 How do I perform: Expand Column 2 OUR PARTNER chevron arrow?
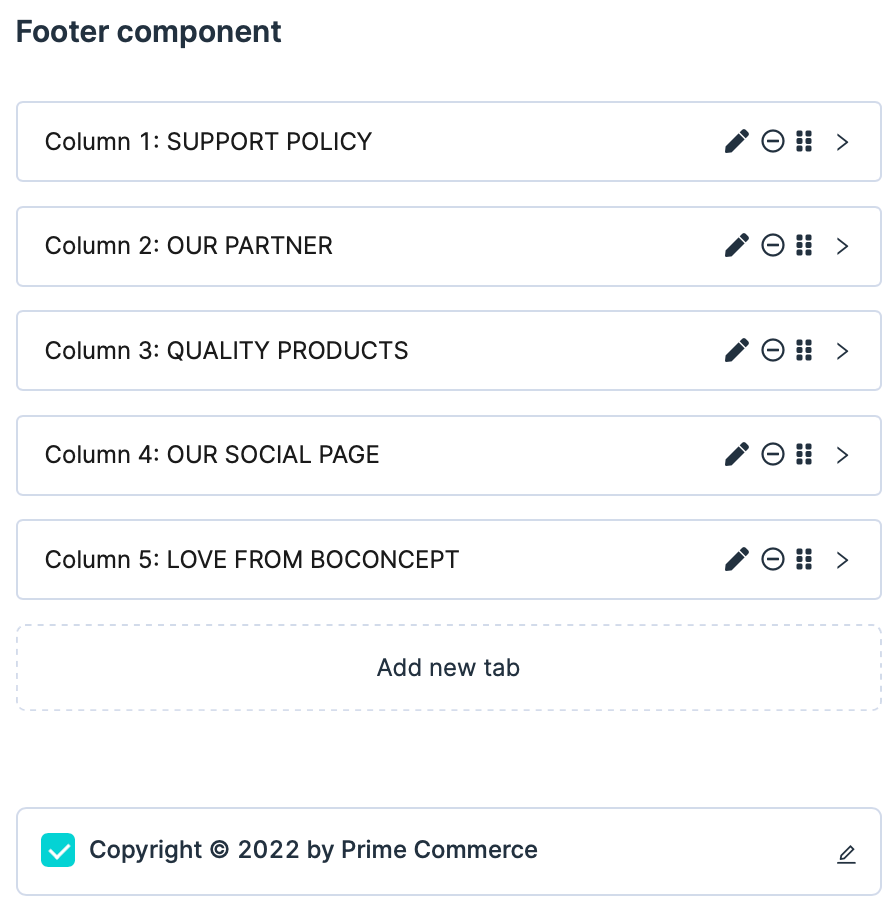coord(842,246)
